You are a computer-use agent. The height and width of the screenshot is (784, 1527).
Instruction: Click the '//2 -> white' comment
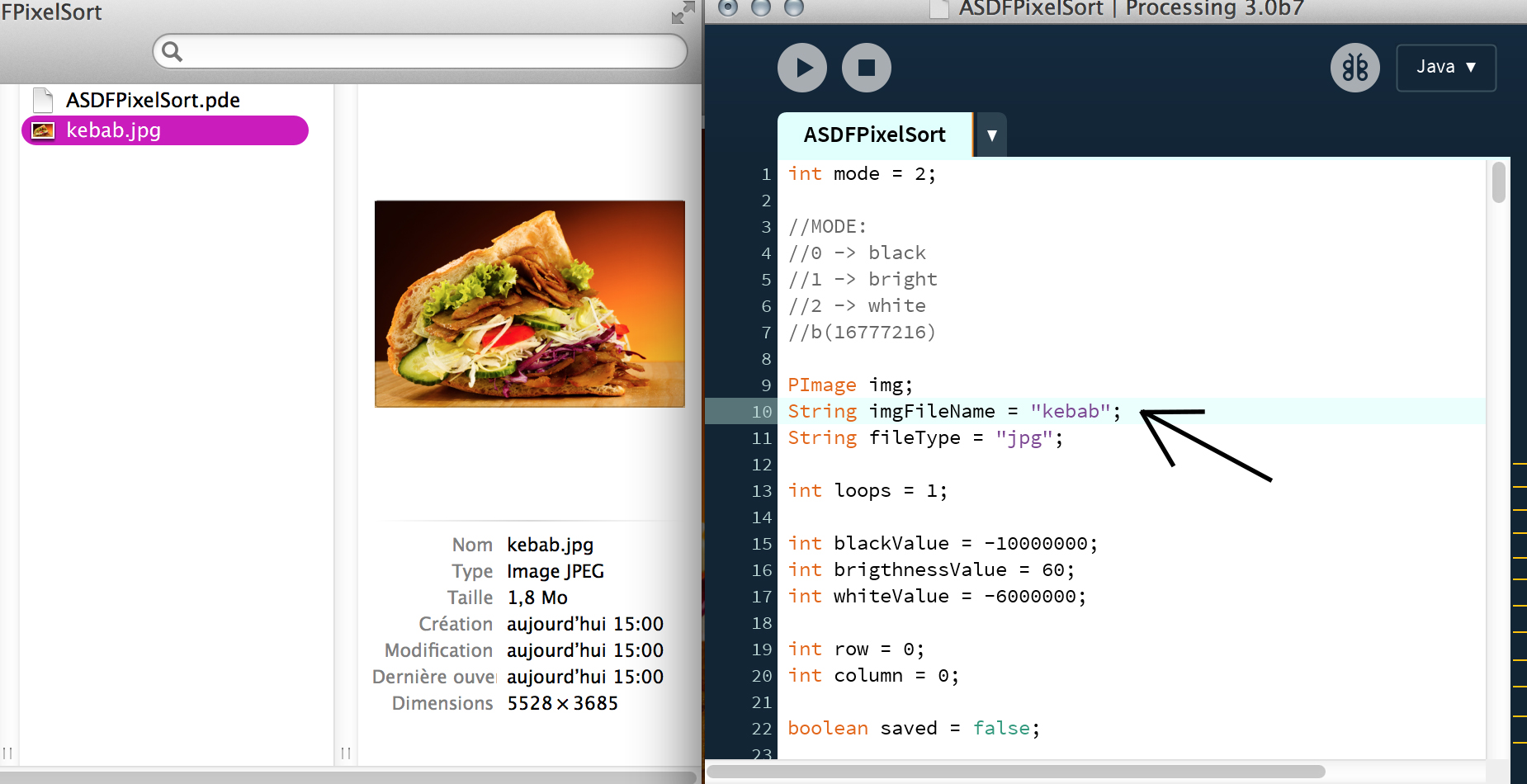pyautogui.click(x=857, y=306)
